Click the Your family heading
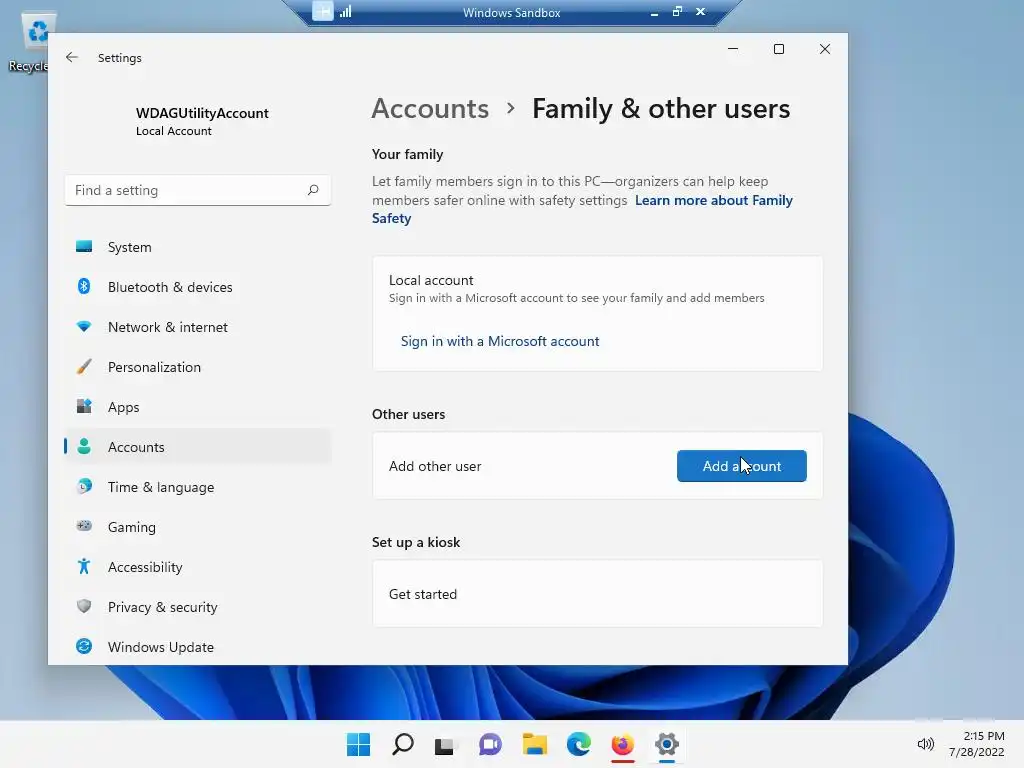Viewport: 1024px width, 768px height. tap(408, 154)
